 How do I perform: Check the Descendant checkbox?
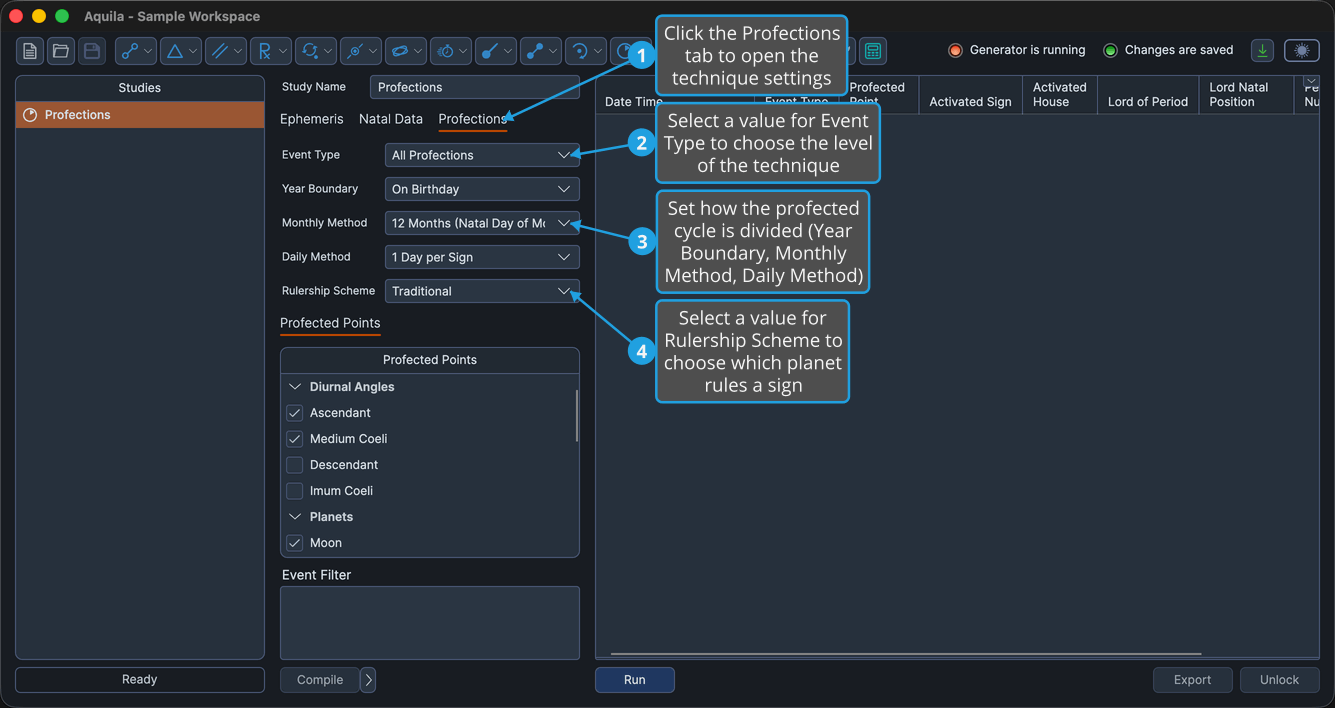[294, 465]
